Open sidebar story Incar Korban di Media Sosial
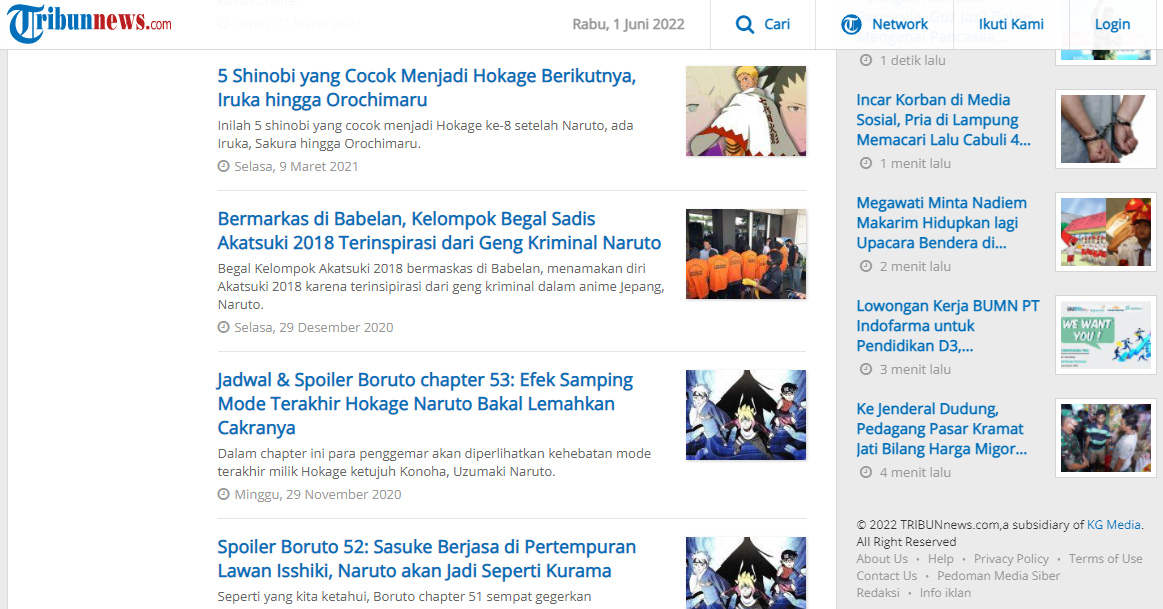The width and height of the screenshot is (1163, 609). coord(943,119)
